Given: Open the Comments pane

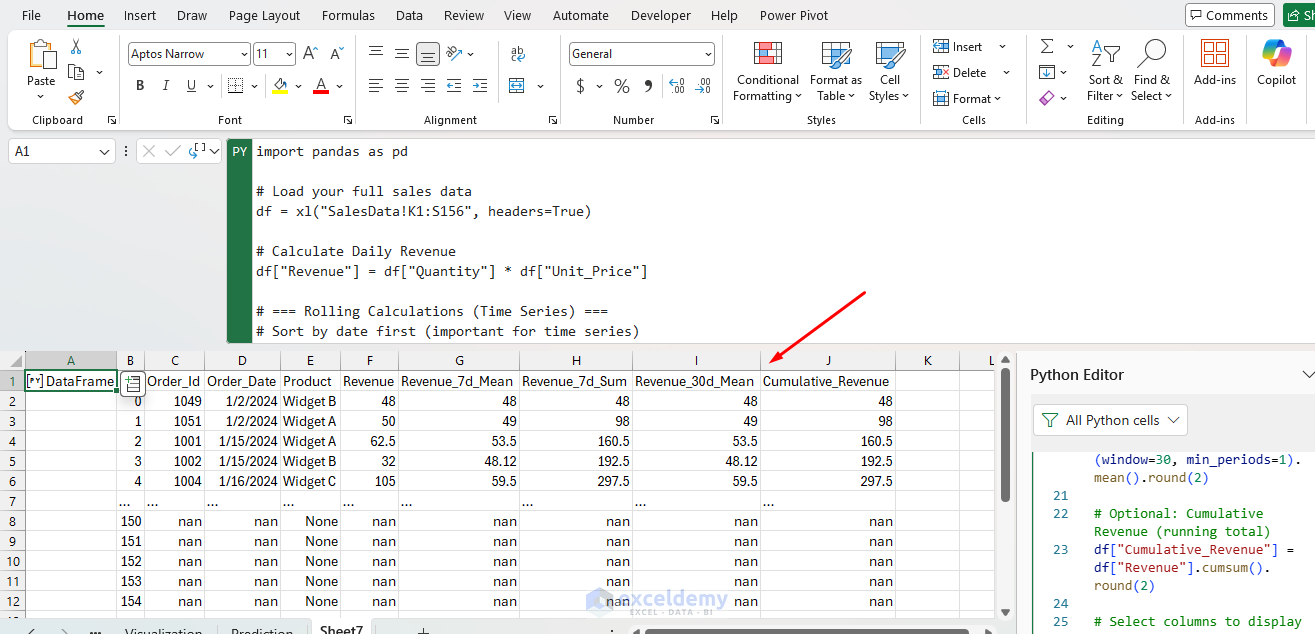Looking at the screenshot, I should (x=1229, y=15).
